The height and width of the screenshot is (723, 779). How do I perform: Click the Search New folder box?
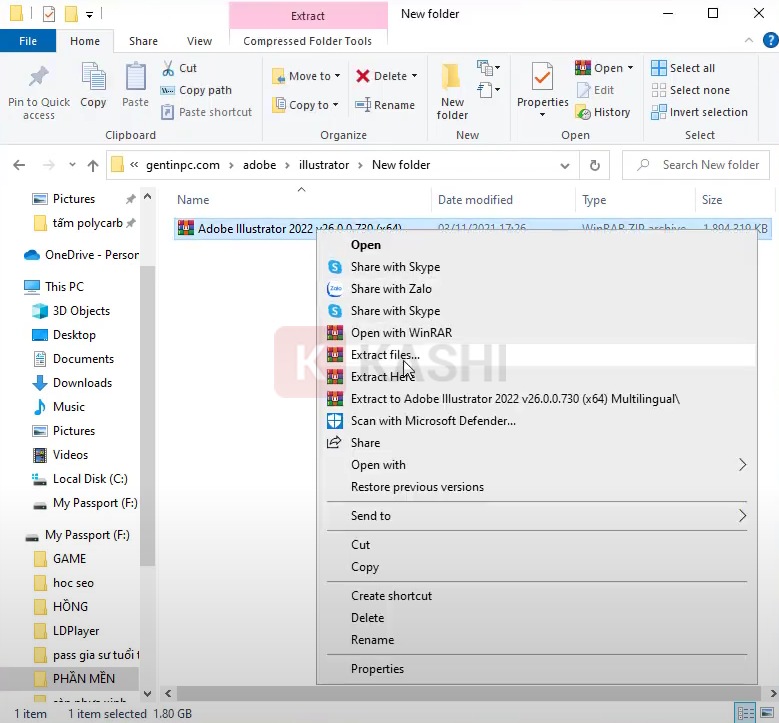point(696,165)
